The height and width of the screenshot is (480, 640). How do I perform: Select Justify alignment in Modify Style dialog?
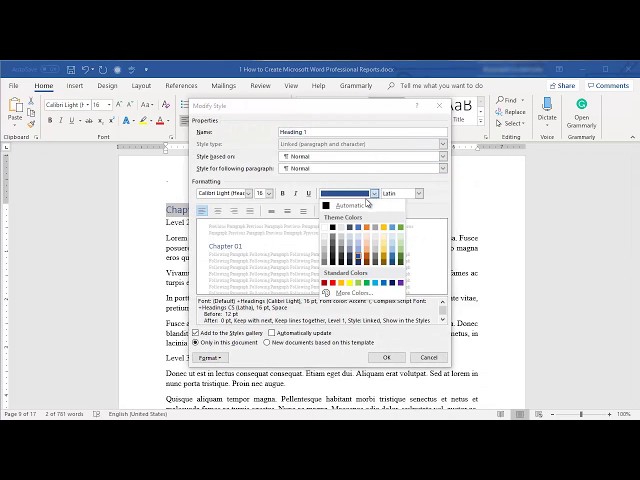pos(250,211)
